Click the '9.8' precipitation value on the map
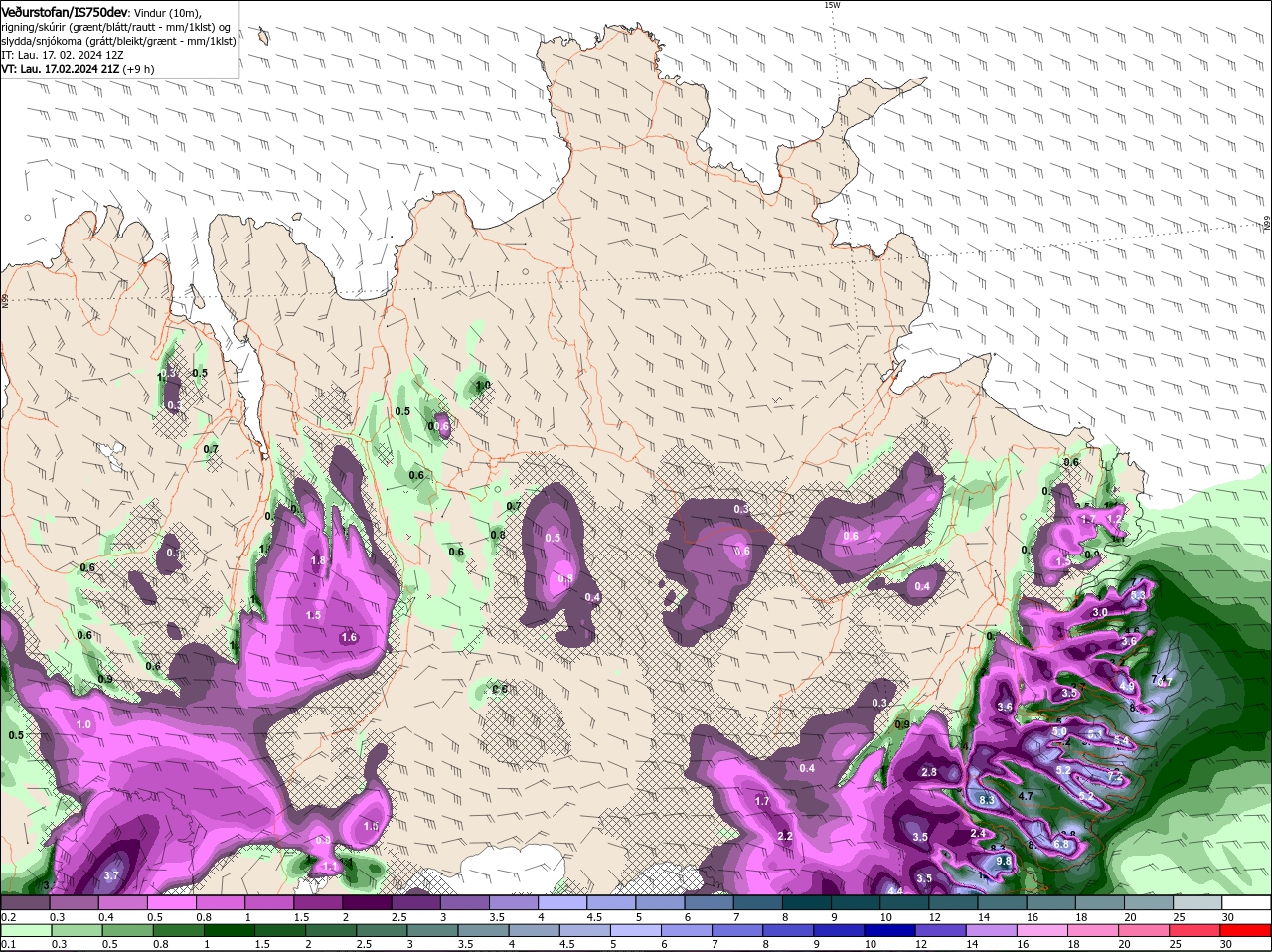 tap(1003, 861)
